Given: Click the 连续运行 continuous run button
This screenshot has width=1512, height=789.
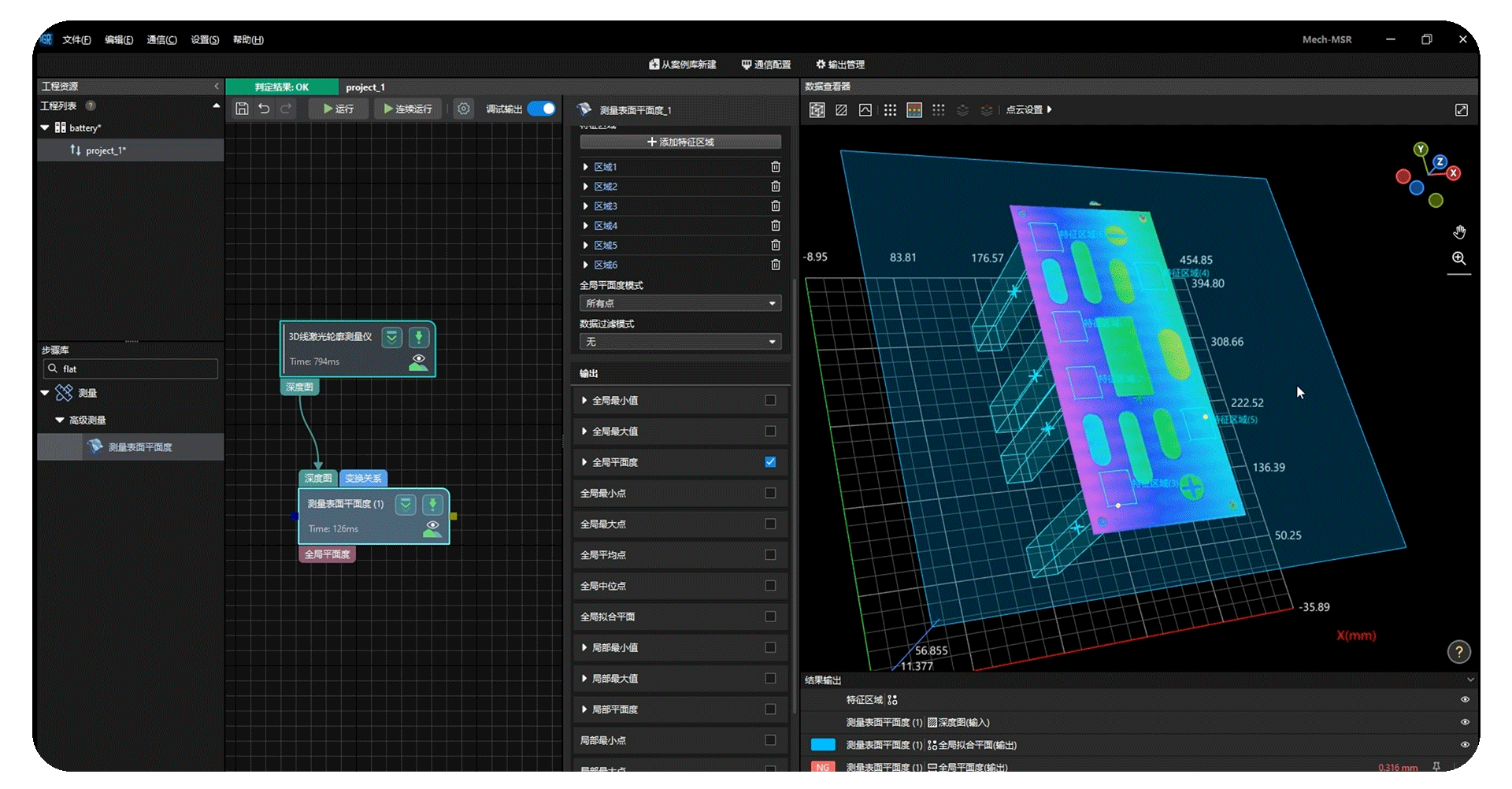Looking at the screenshot, I should (408, 109).
